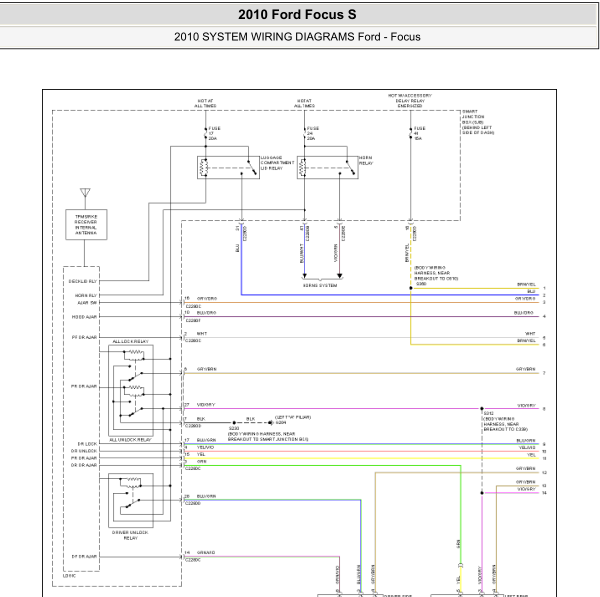Click the 'BLU/GRN' wire label at pin 28
Screen dimensions: 600x597
(207, 496)
